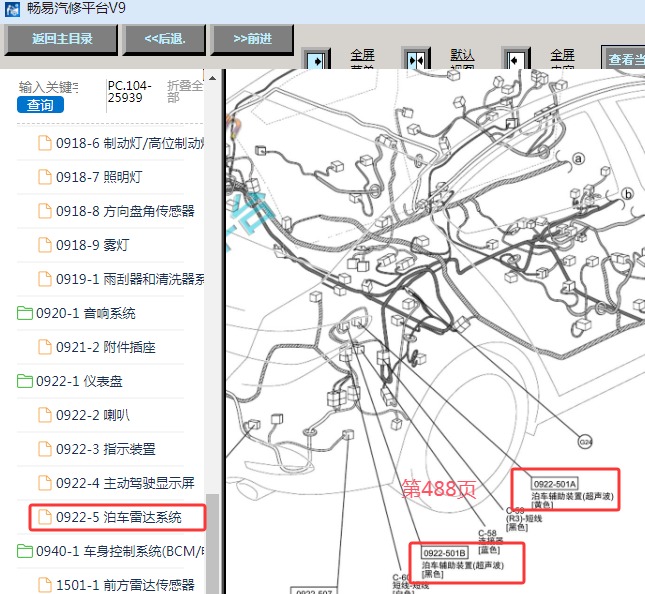
Task: Open 1501-1 前方雷达传感器 item
Action: tap(125, 585)
